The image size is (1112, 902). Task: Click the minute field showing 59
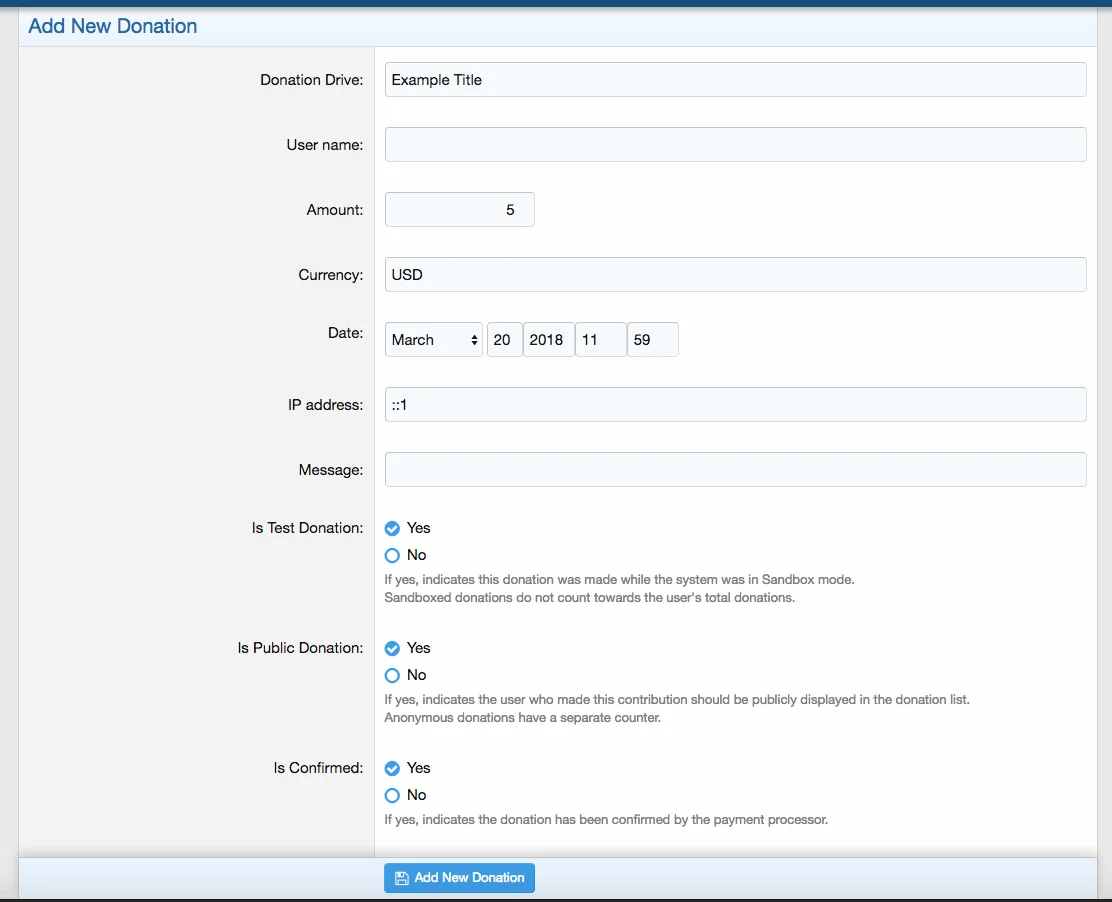(652, 340)
